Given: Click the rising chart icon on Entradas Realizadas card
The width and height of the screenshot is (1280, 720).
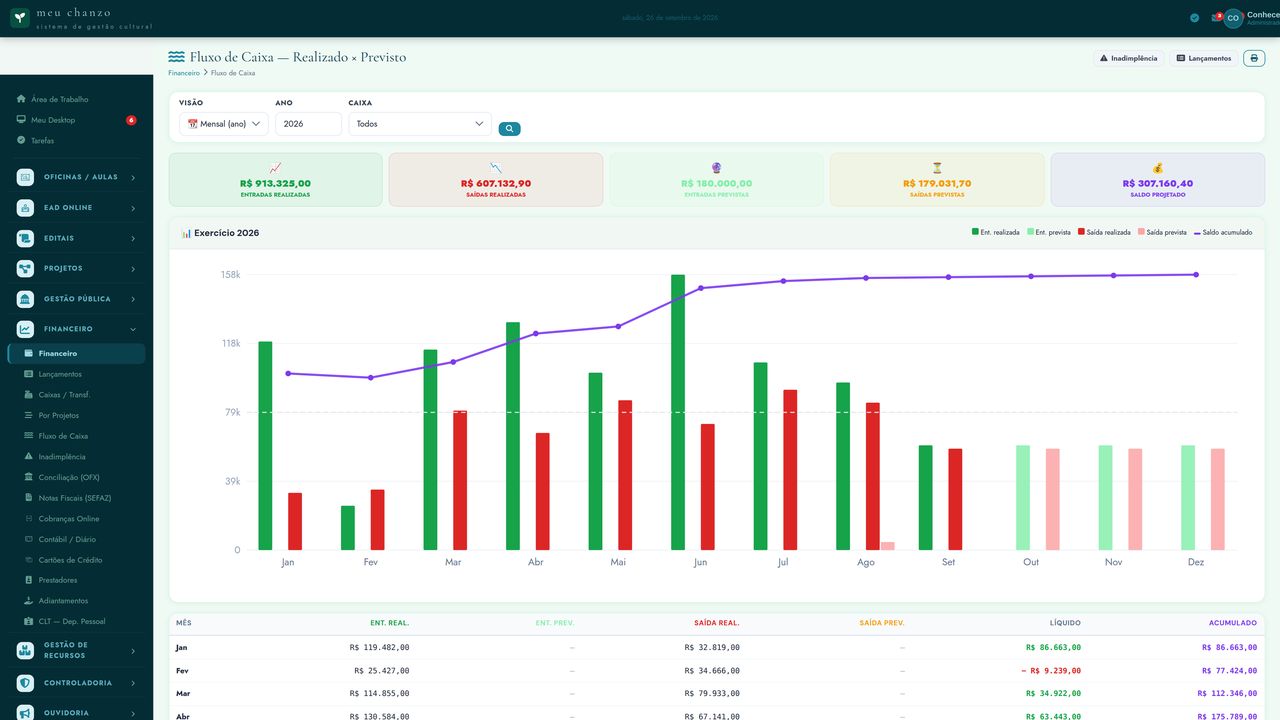Looking at the screenshot, I should (x=276, y=168).
